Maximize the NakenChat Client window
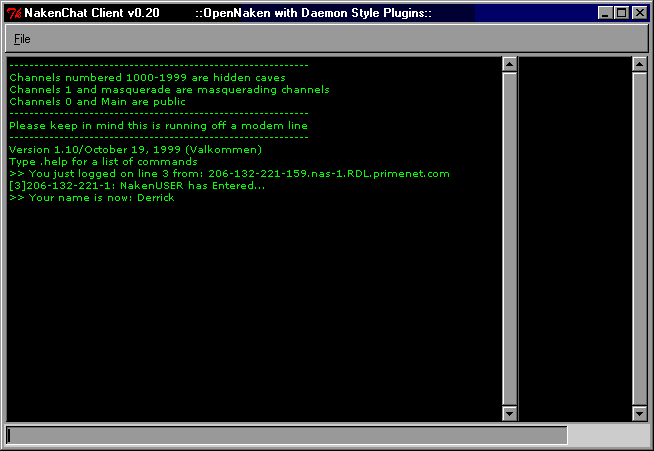This screenshot has height=451, width=654. click(621, 13)
